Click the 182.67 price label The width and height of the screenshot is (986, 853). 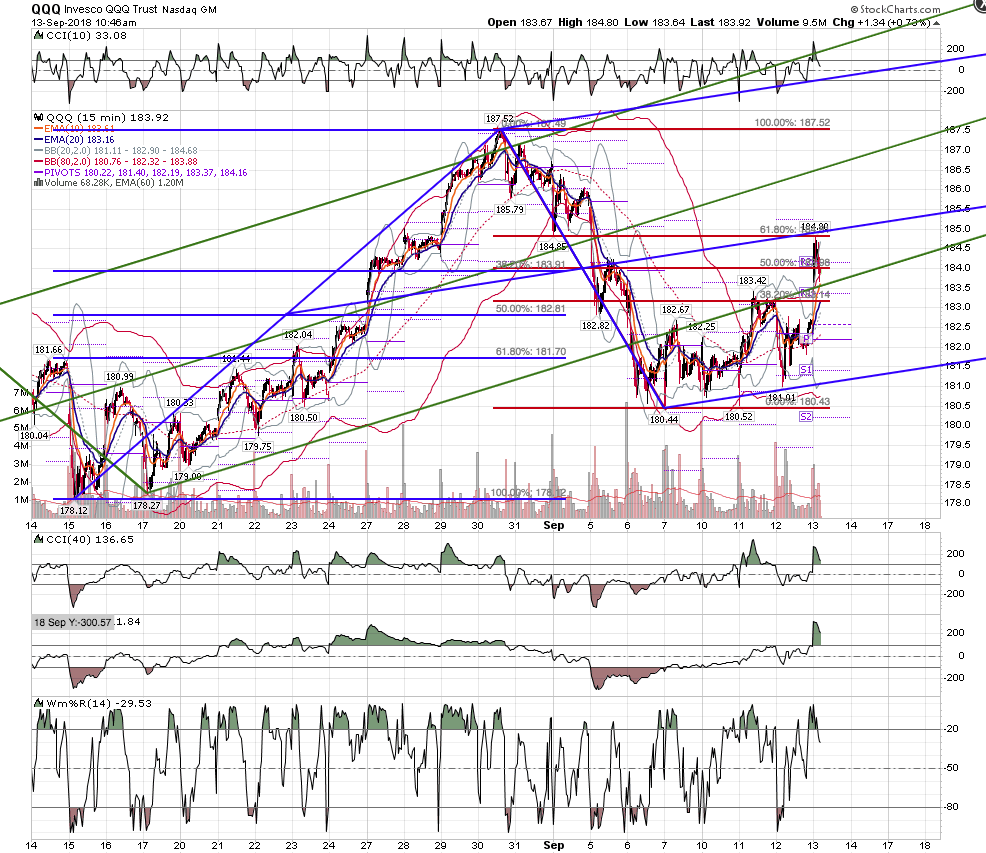[676, 309]
